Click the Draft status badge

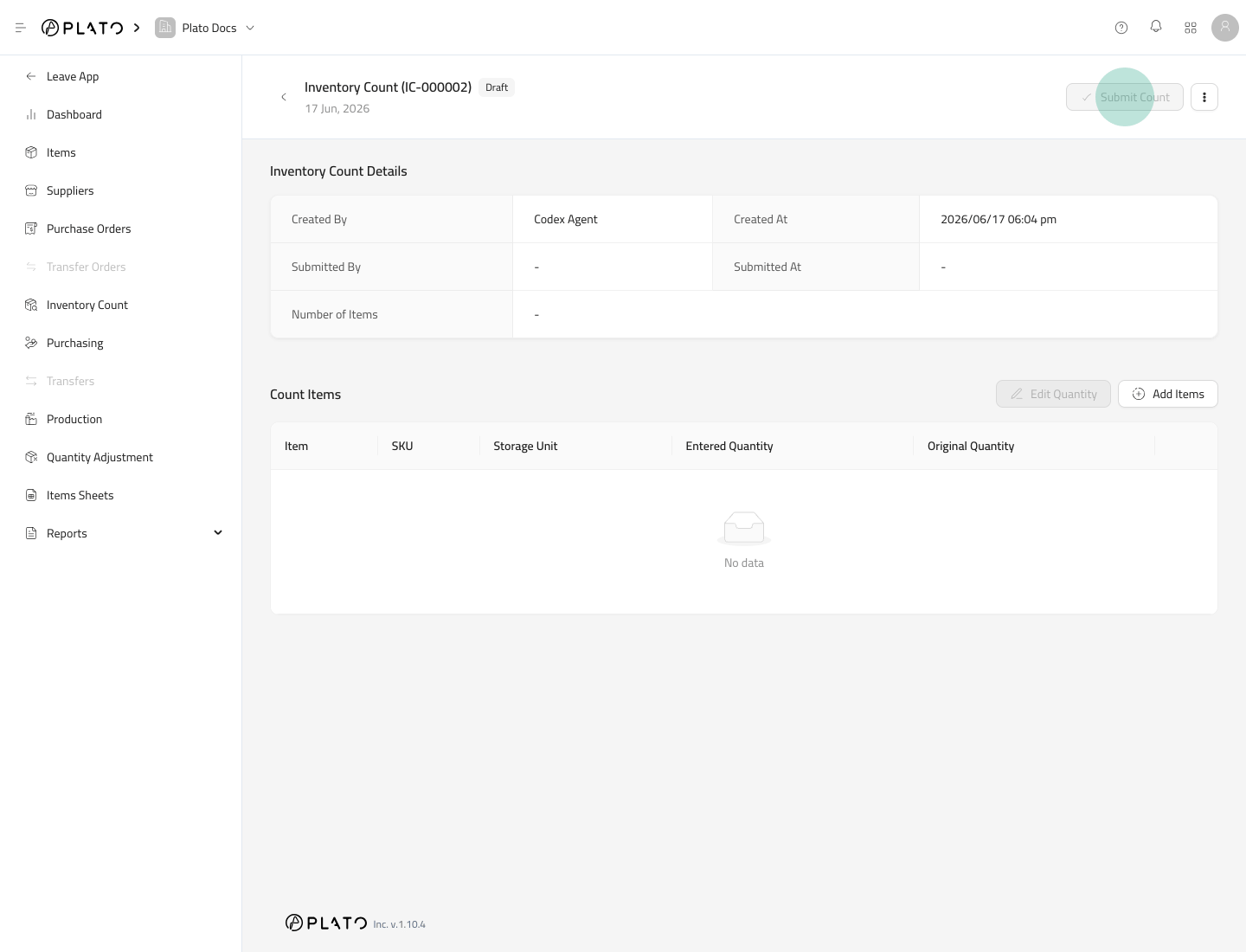[x=497, y=87]
